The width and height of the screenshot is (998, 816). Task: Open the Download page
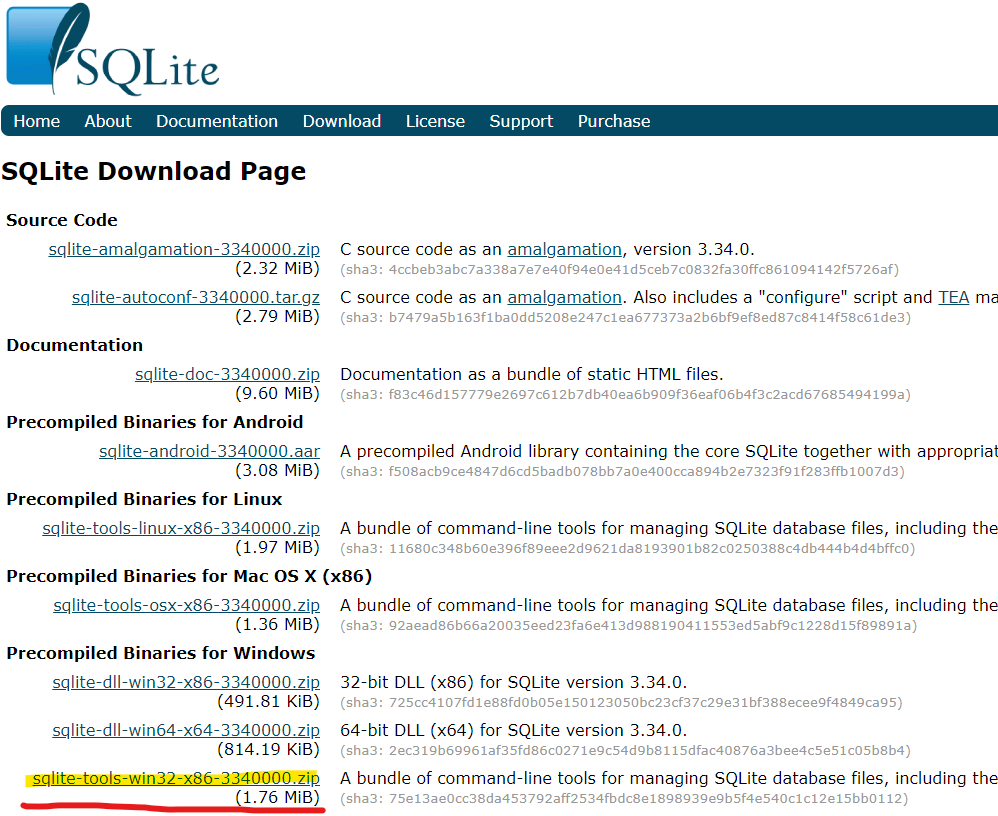tap(341, 121)
